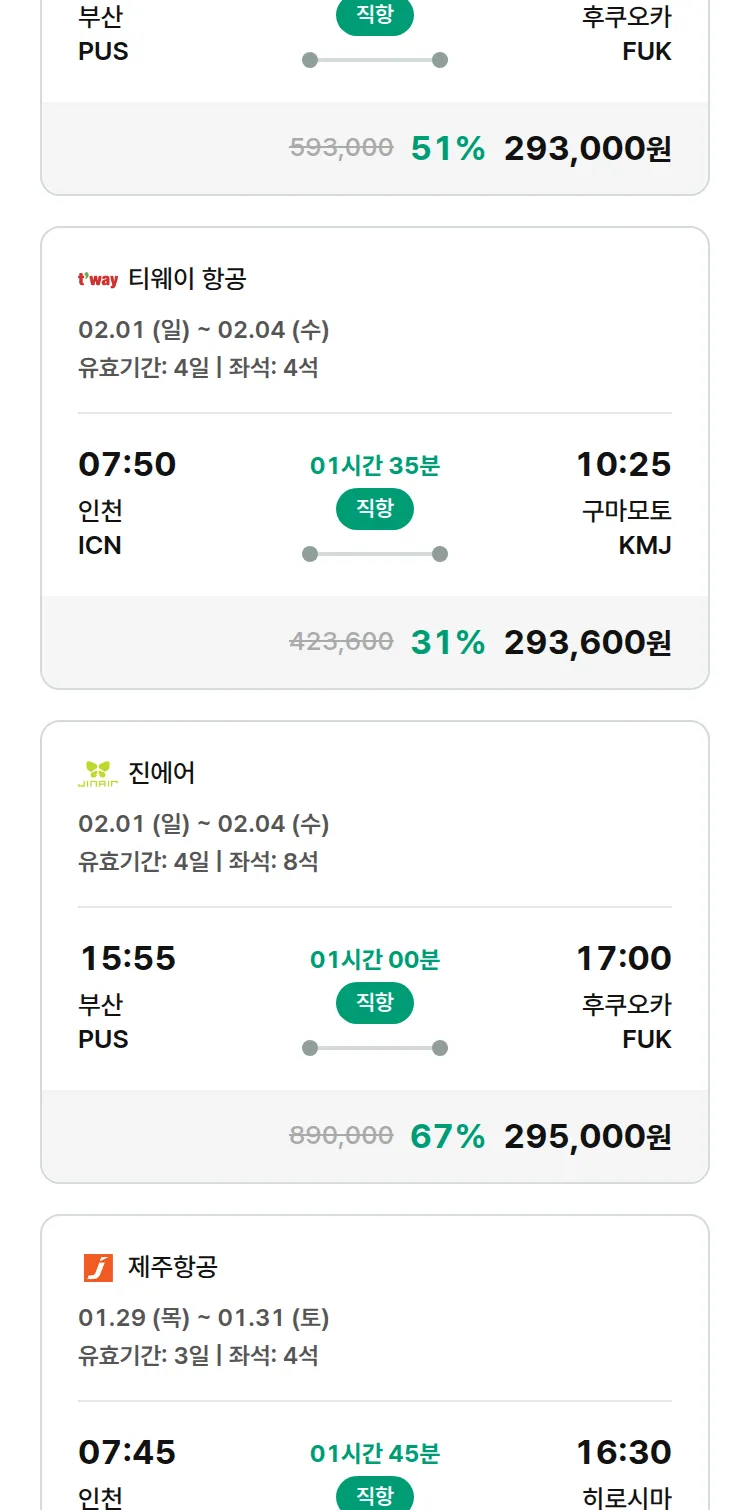This screenshot has height=1510, width=750.
Task: Open the 진에어 flight card title
Action: [x=162, y=773]
